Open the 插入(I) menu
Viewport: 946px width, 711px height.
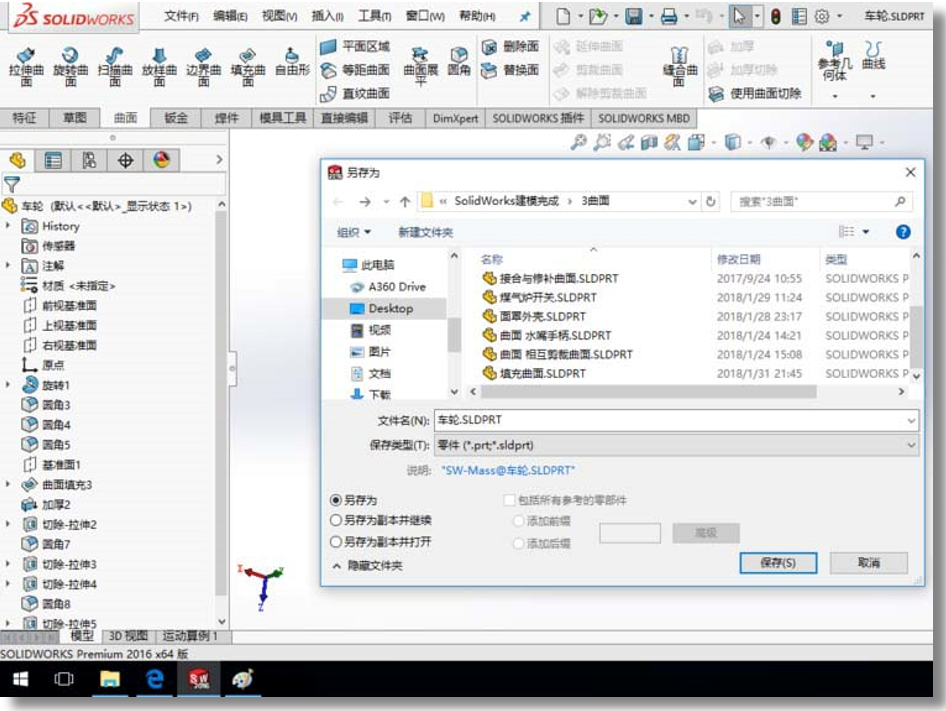(x=327, y=16)
